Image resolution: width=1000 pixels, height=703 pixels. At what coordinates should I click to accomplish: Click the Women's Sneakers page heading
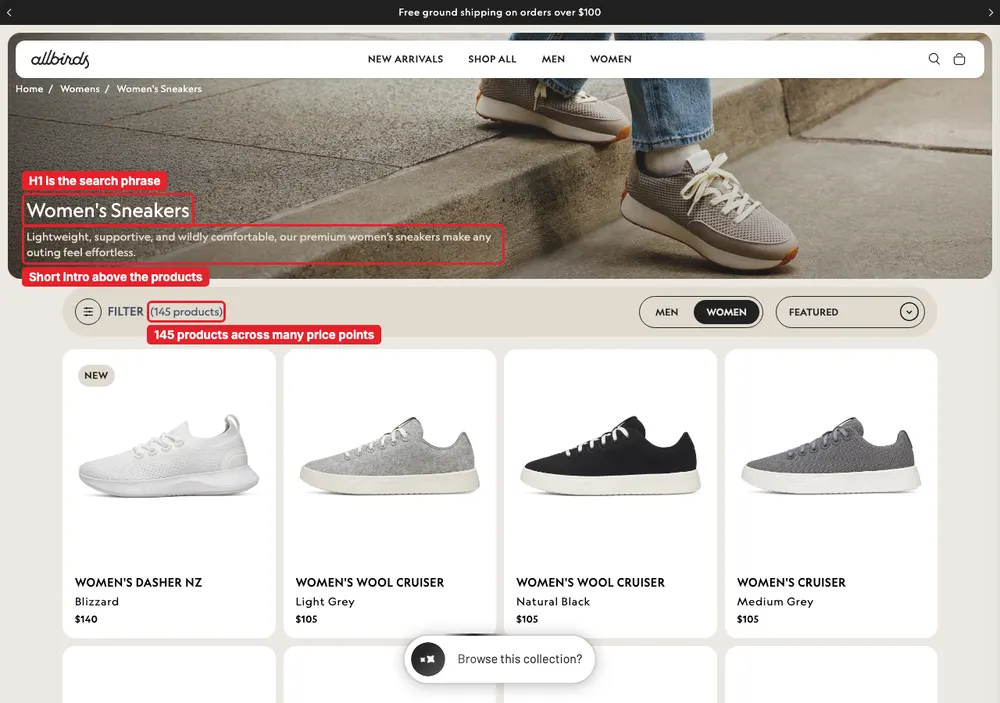(x=108, y=210)
